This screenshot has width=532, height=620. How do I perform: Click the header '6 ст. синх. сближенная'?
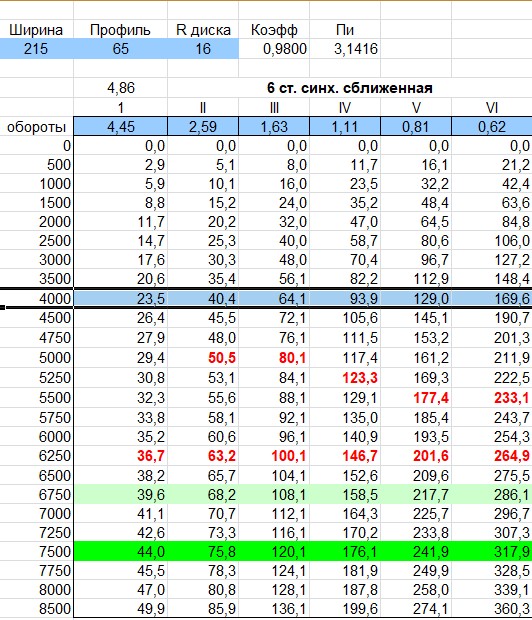pyautogui.click(x=350, y=88)
